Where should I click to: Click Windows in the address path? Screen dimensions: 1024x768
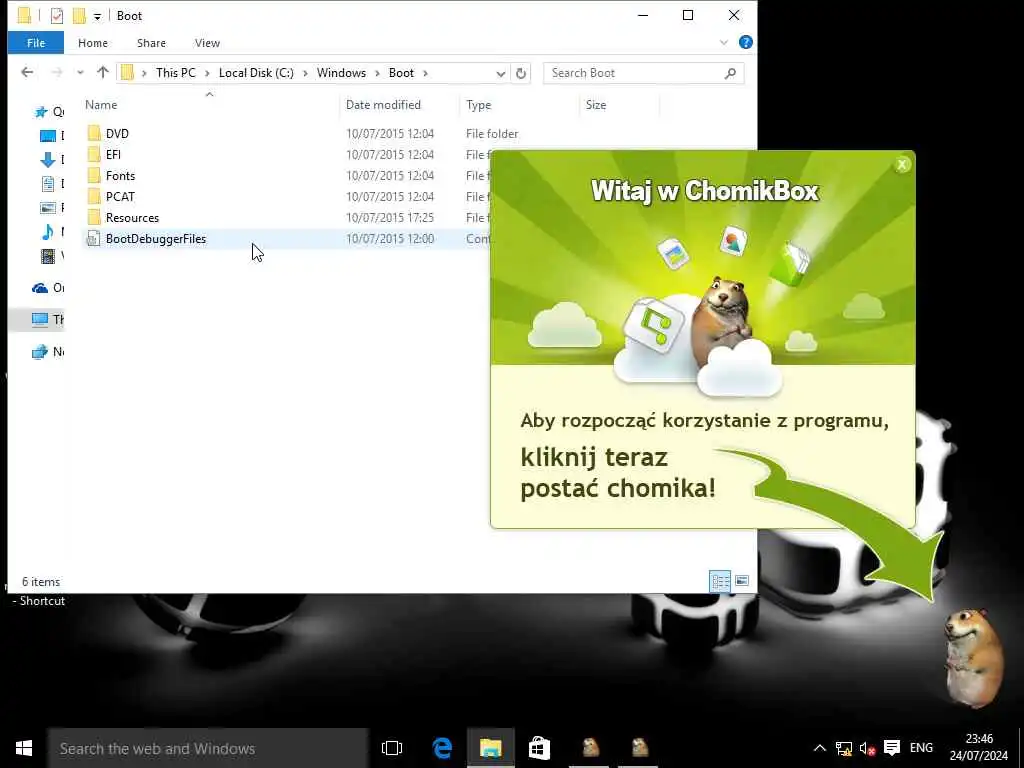341,72
